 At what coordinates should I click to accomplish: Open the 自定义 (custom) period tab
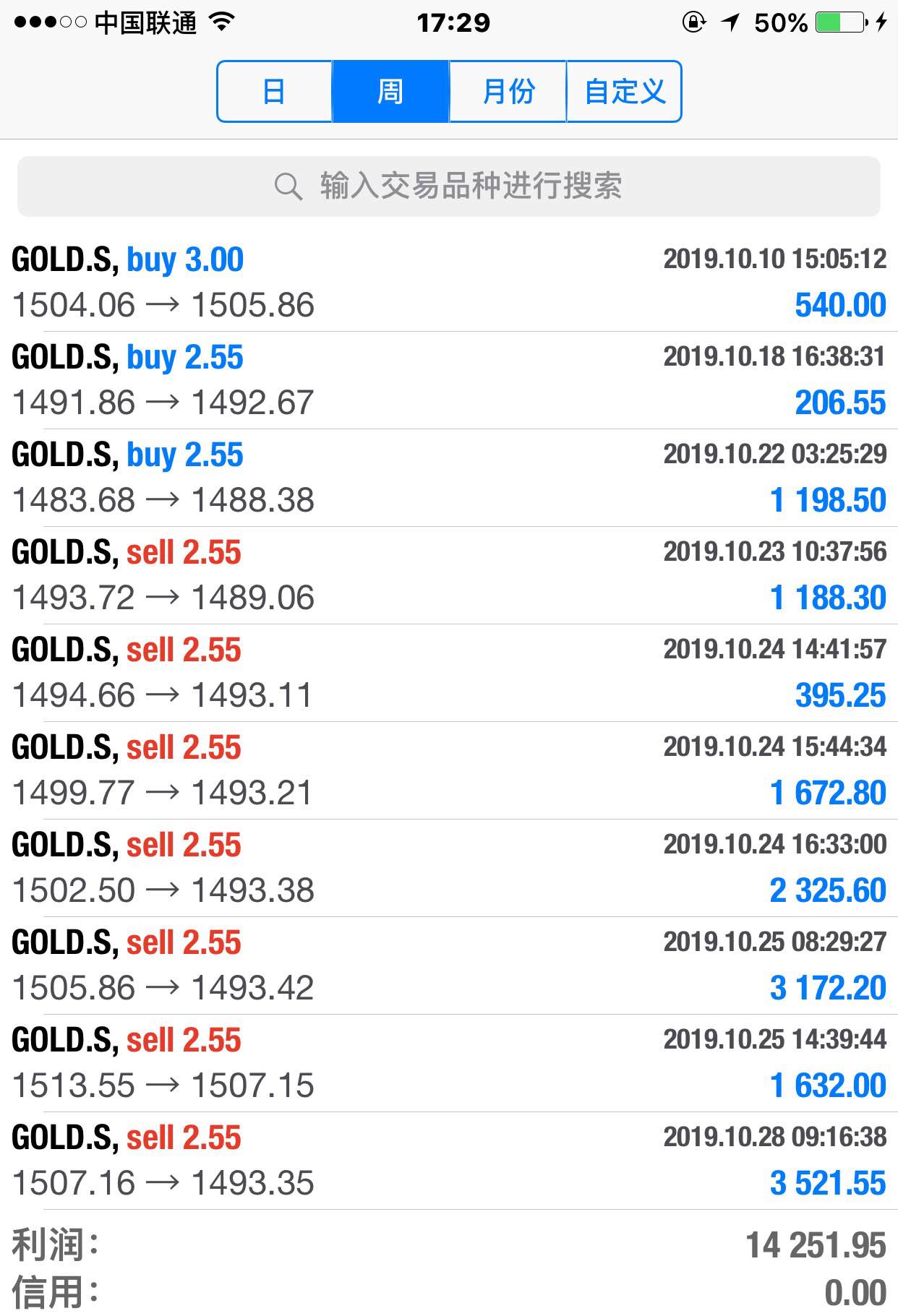point(624,92)
